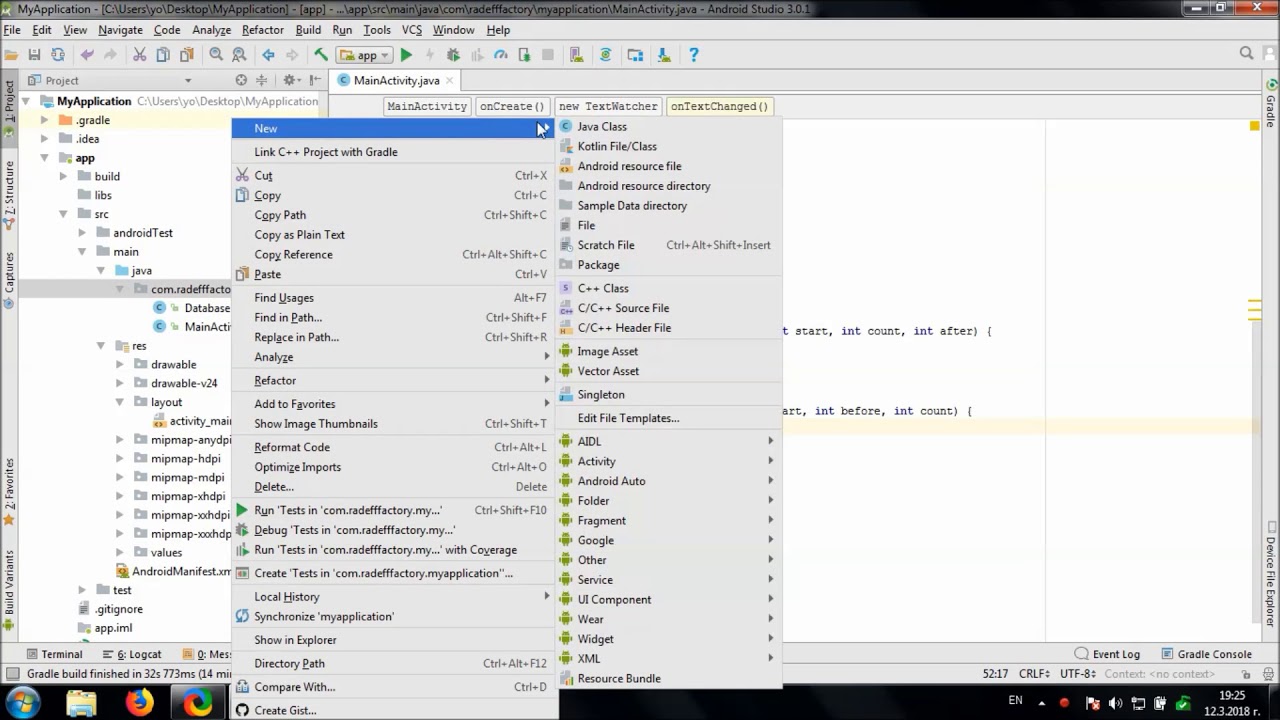Click the CRLF line separator in status bar
The height and width of the screenshot is (720, 1280).
[x=1034, y=674]
